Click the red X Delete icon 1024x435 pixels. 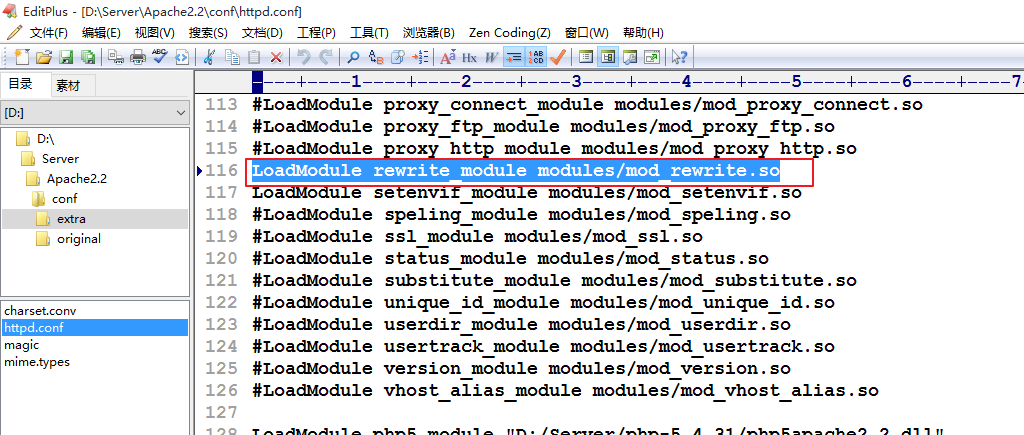[x=276, y=57]
